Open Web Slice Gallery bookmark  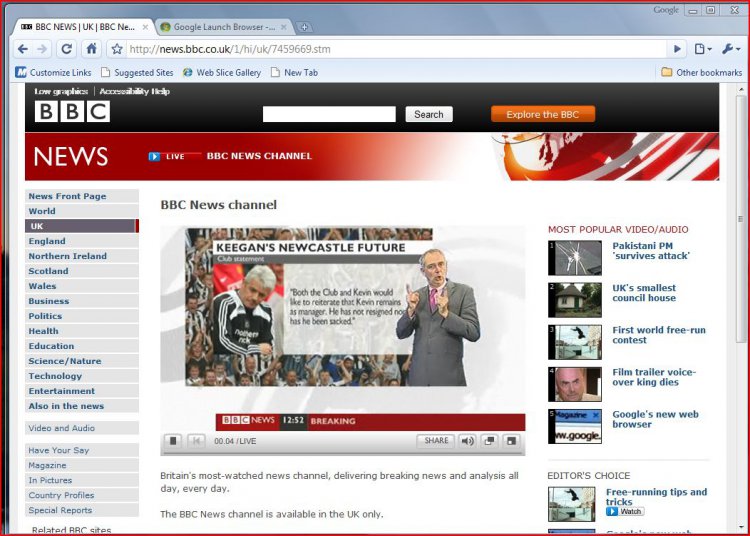(222, 73)
